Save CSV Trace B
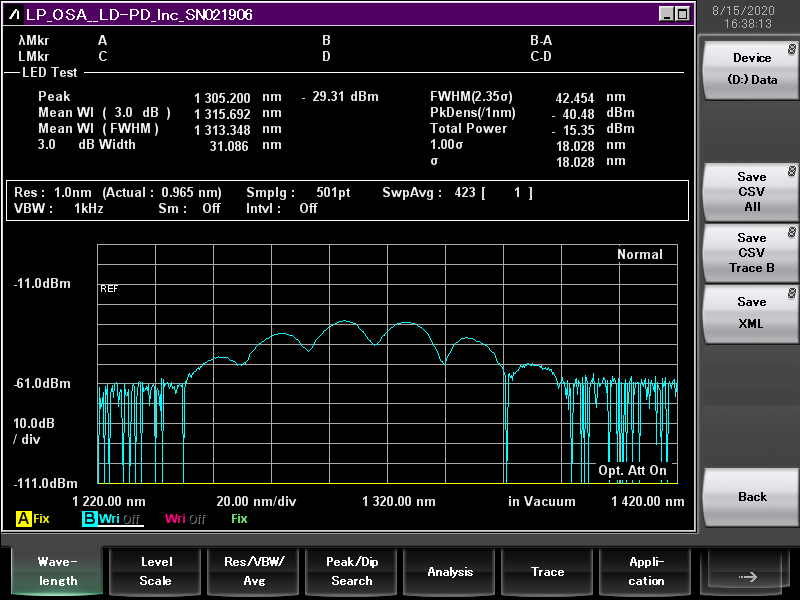 tap(752, 253)
